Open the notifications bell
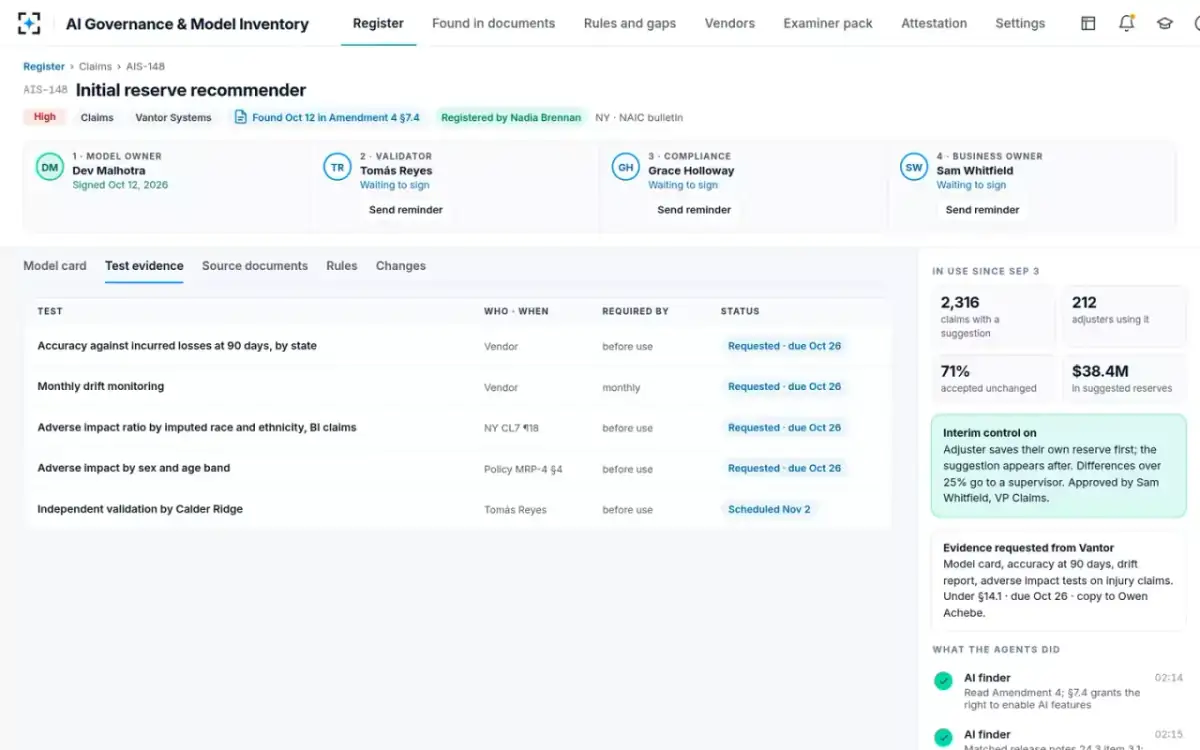1200x750 pixels. point(1126,23)
